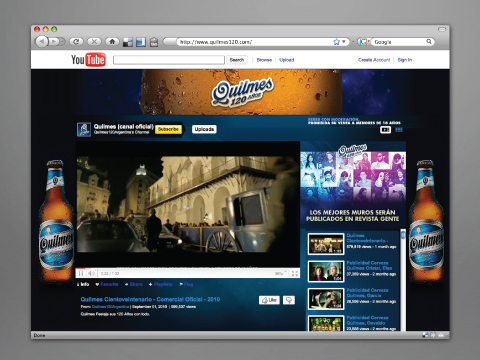Toggle fullscreen on the video player

pyautogui.click(x=294, y=273)
